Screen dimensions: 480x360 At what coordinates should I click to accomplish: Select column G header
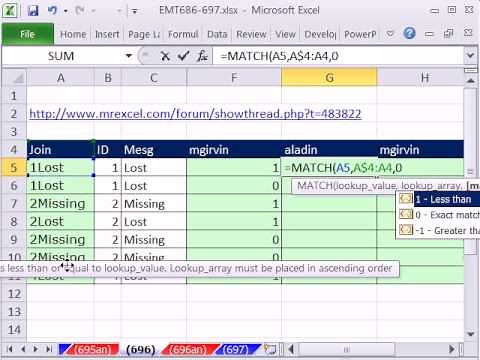coord(329,78)
